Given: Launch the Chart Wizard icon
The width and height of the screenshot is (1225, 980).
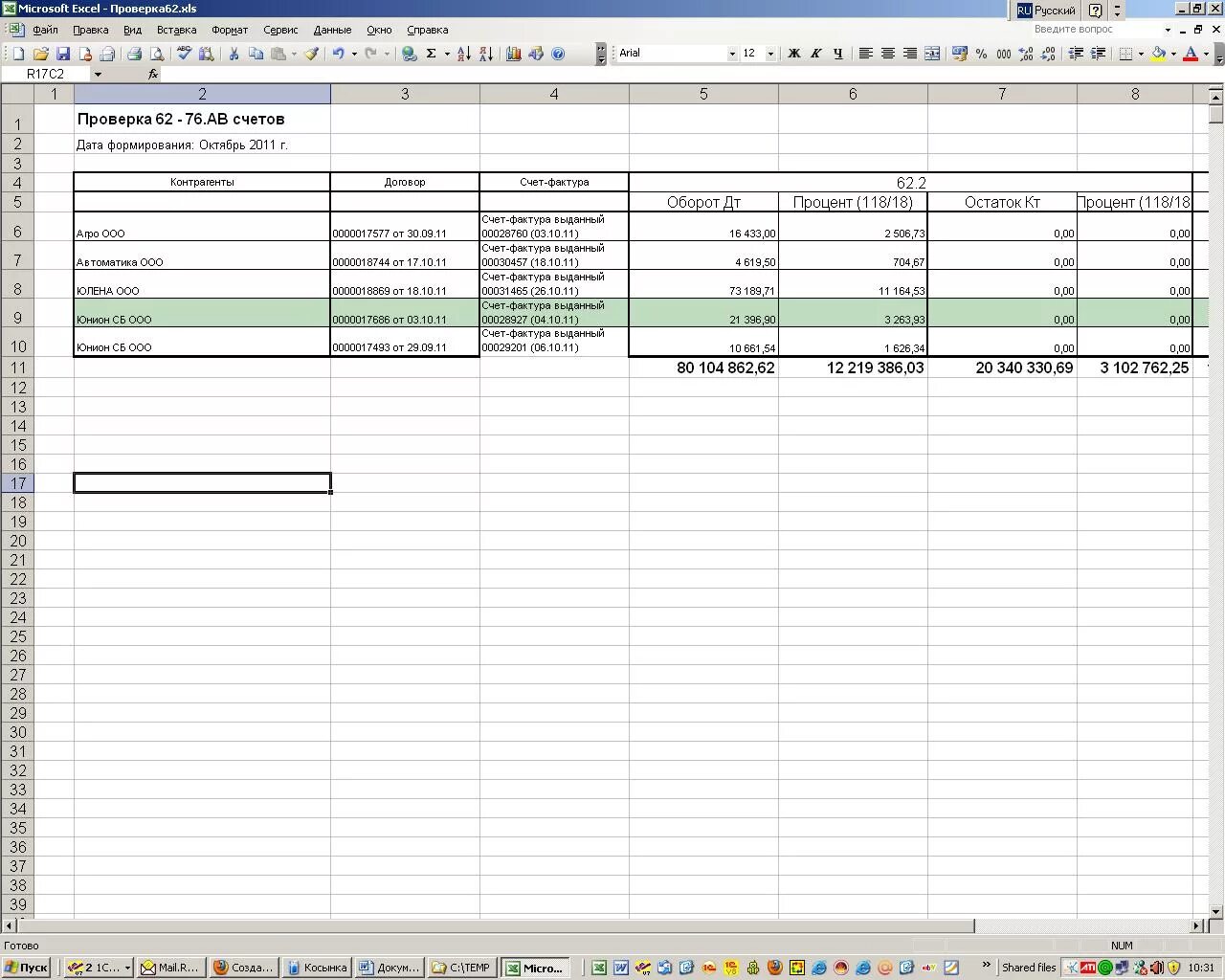Looking at the screenshot, I should (x=514, y=54).
